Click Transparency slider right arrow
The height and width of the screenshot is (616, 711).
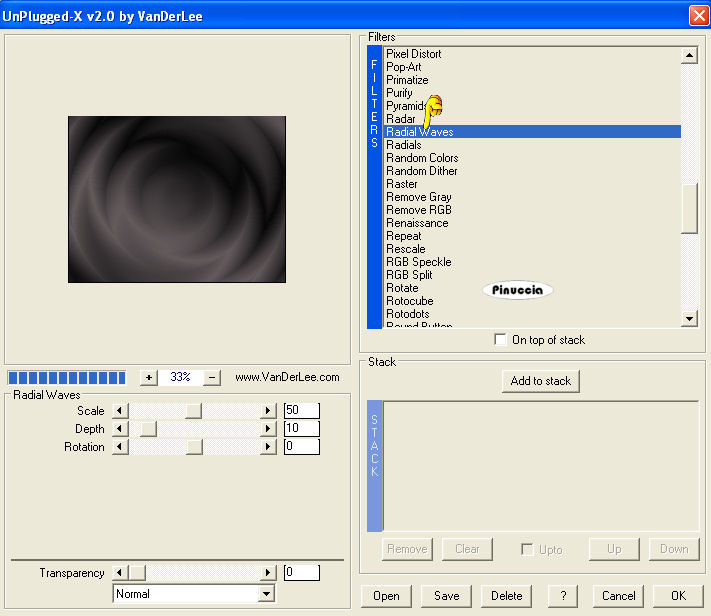click(267, 573)
